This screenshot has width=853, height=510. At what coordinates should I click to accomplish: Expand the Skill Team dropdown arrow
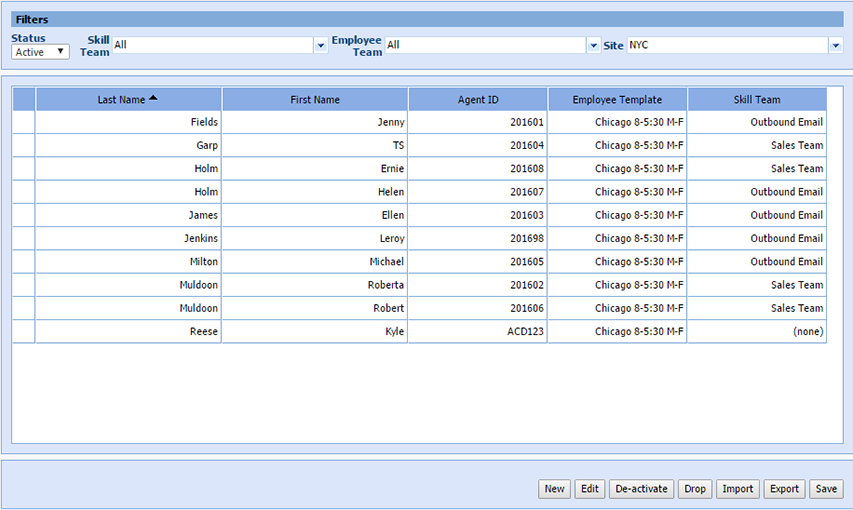point(321,46)
